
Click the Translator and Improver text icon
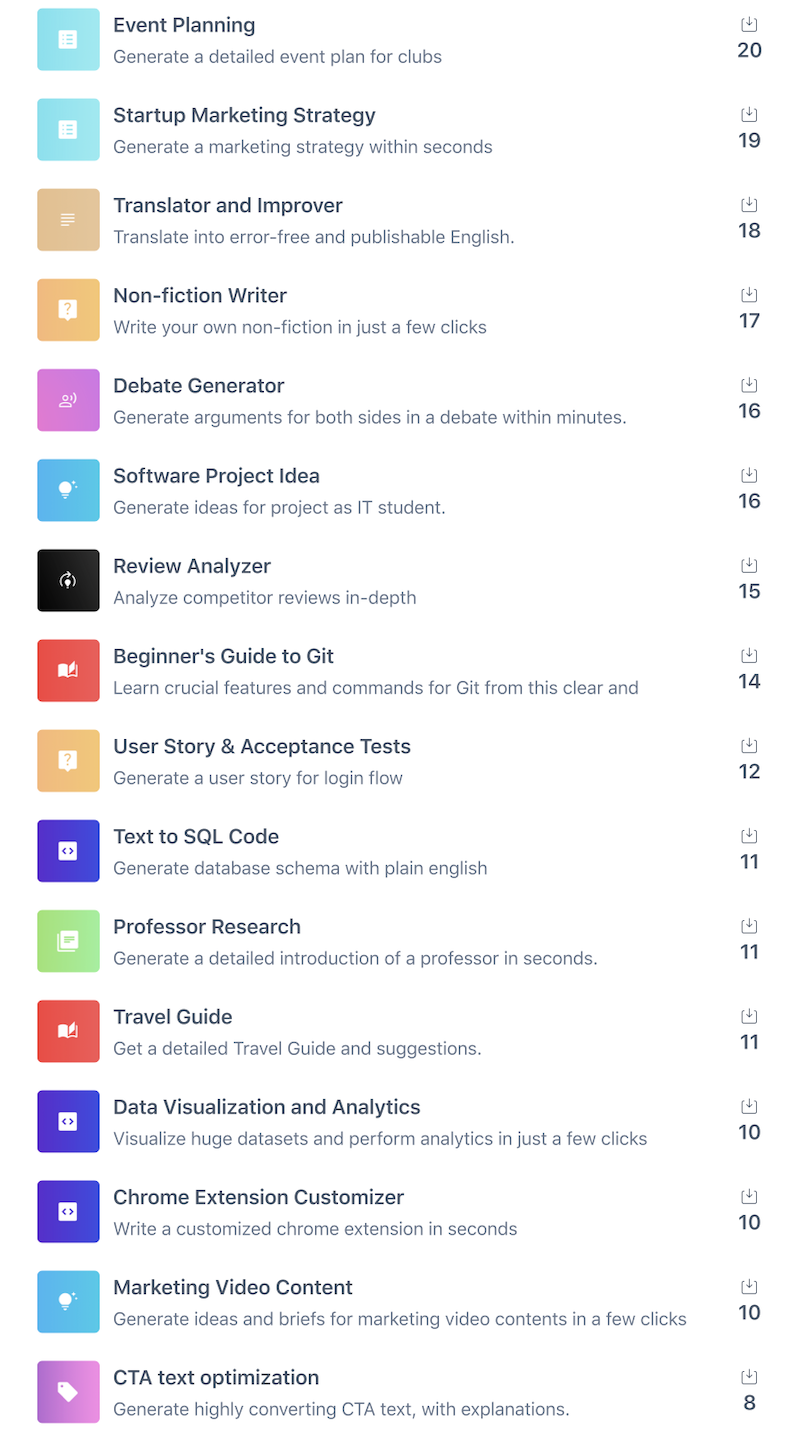point(68,220)
